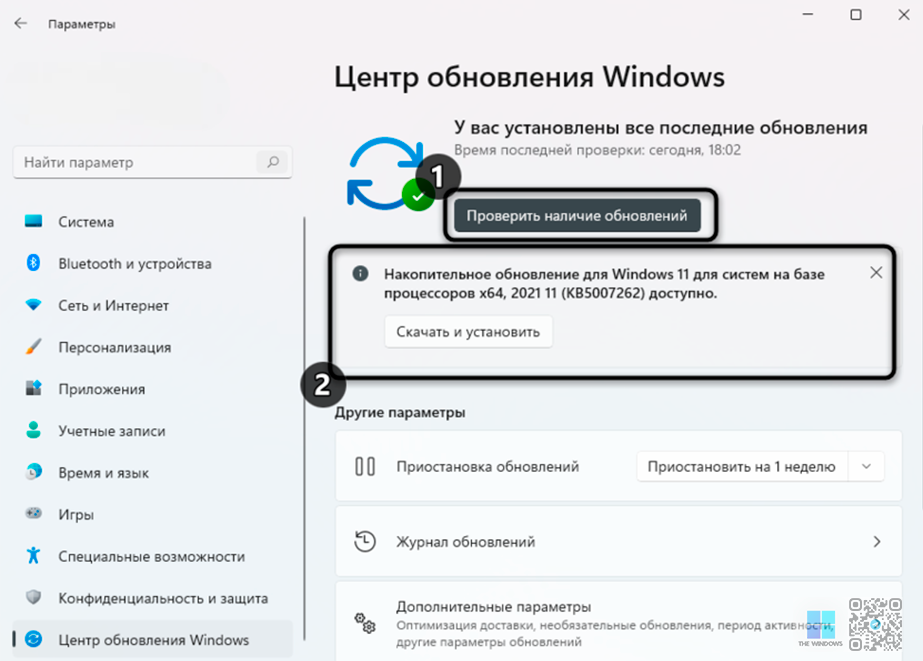Go to Сеть и Интернет
This screenshot has width=923, height=661.
pyautogui.click(x=152, y=305)
